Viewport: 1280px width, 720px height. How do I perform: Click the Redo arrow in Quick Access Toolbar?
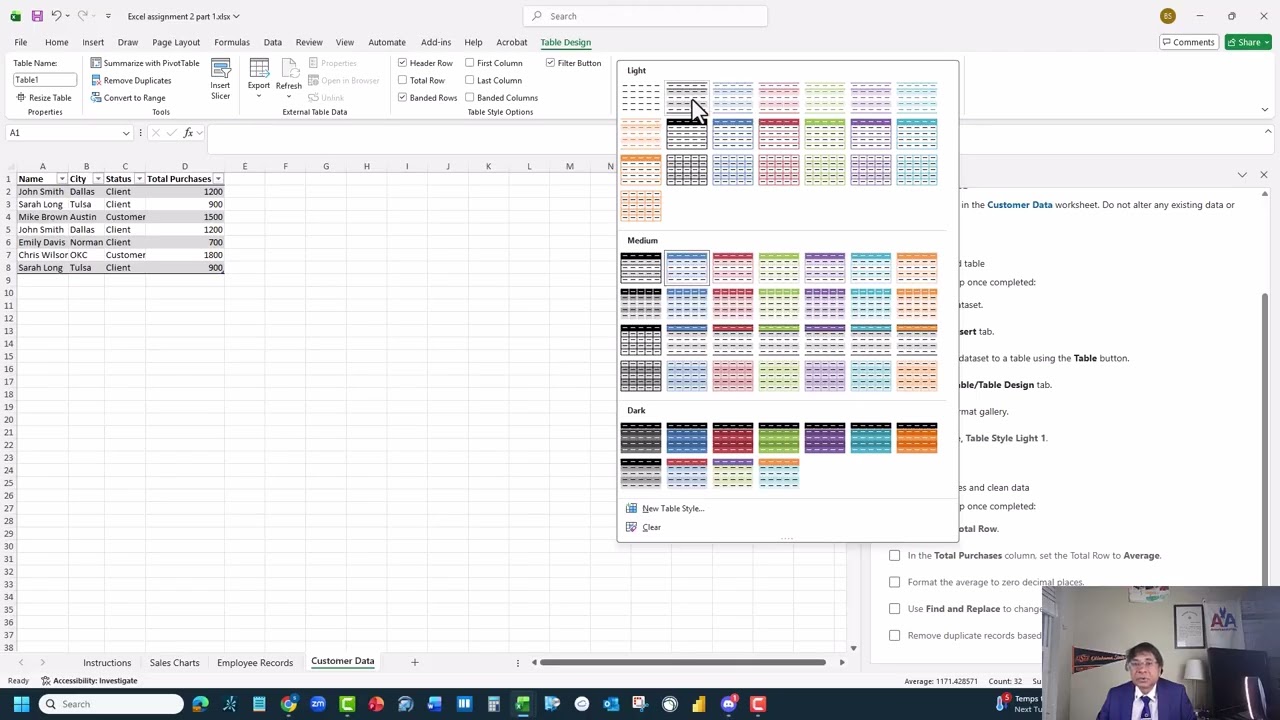click(x=83, y=16)
